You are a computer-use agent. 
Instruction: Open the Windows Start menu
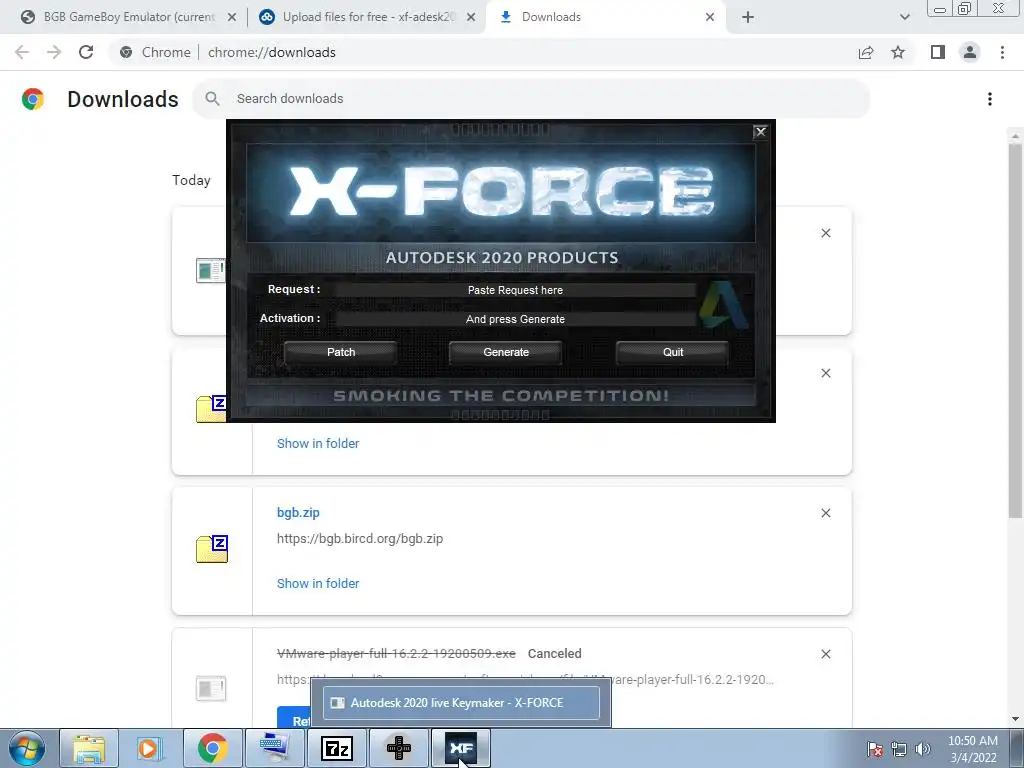(27, 748)
